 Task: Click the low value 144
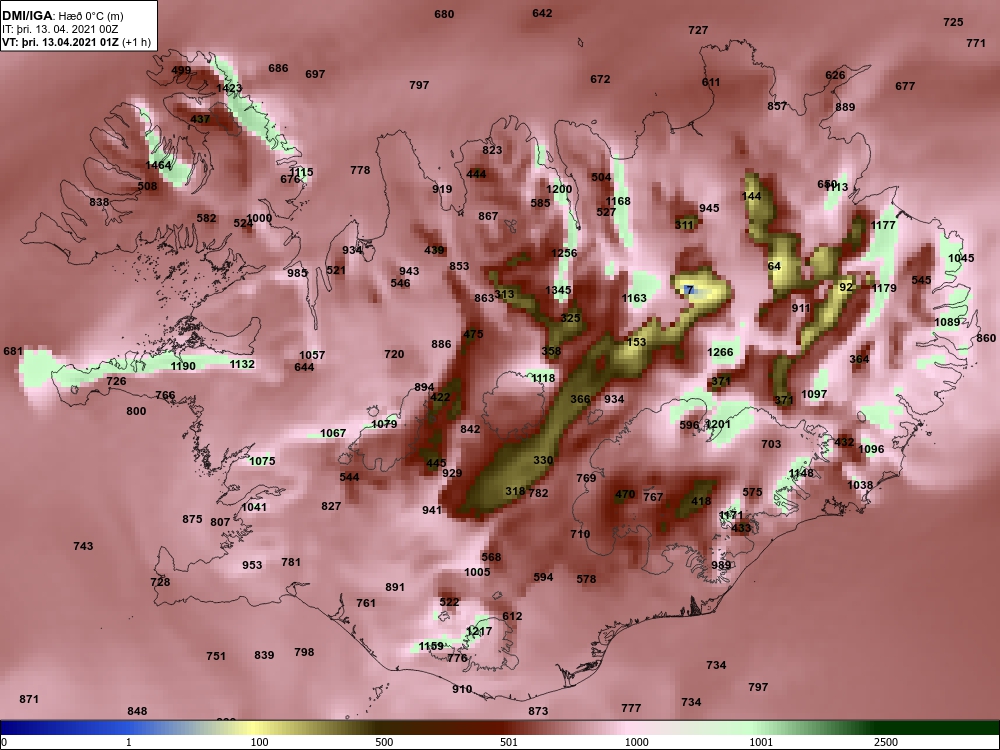pos(752,196)
